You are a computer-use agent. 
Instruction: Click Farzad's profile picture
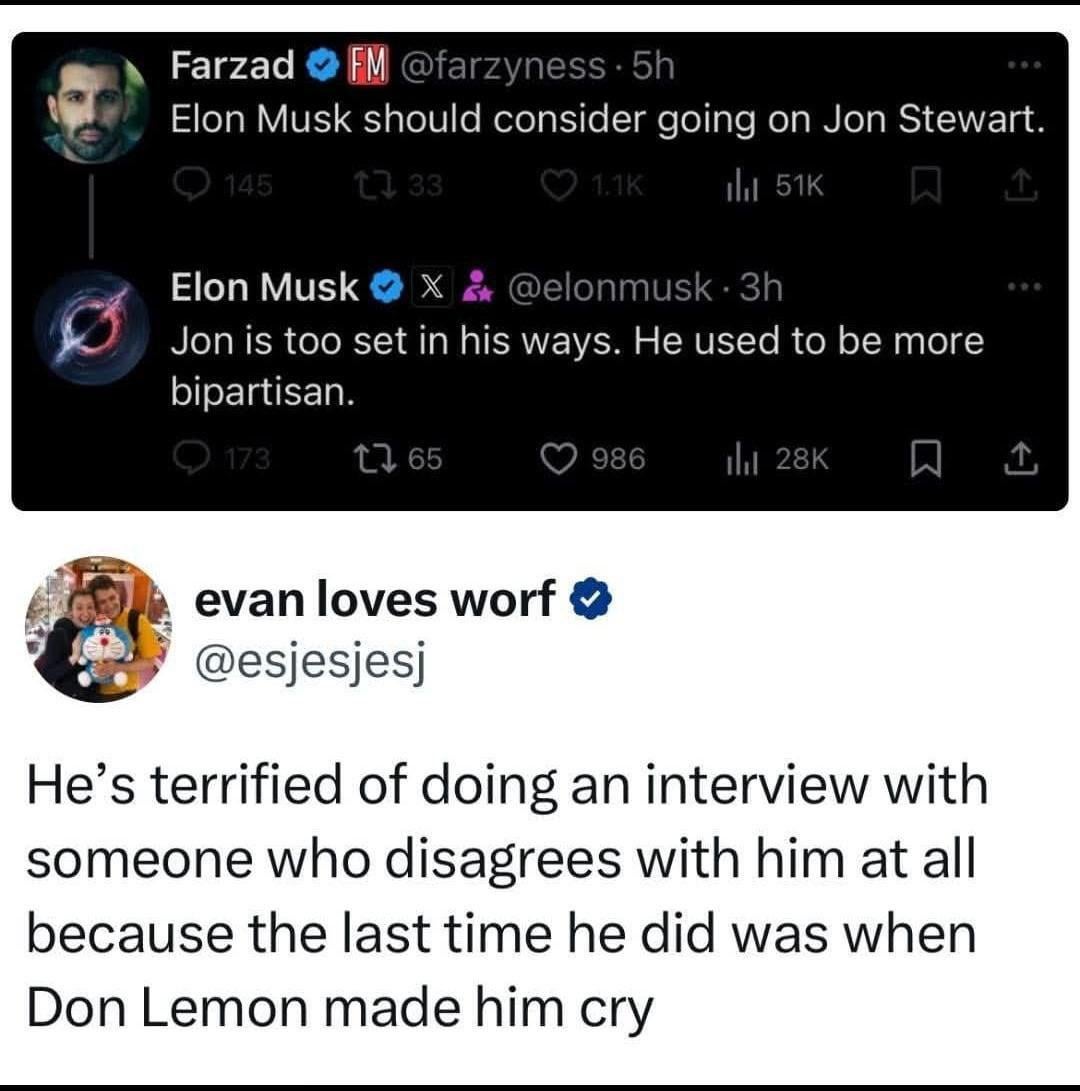pos(92,105)
